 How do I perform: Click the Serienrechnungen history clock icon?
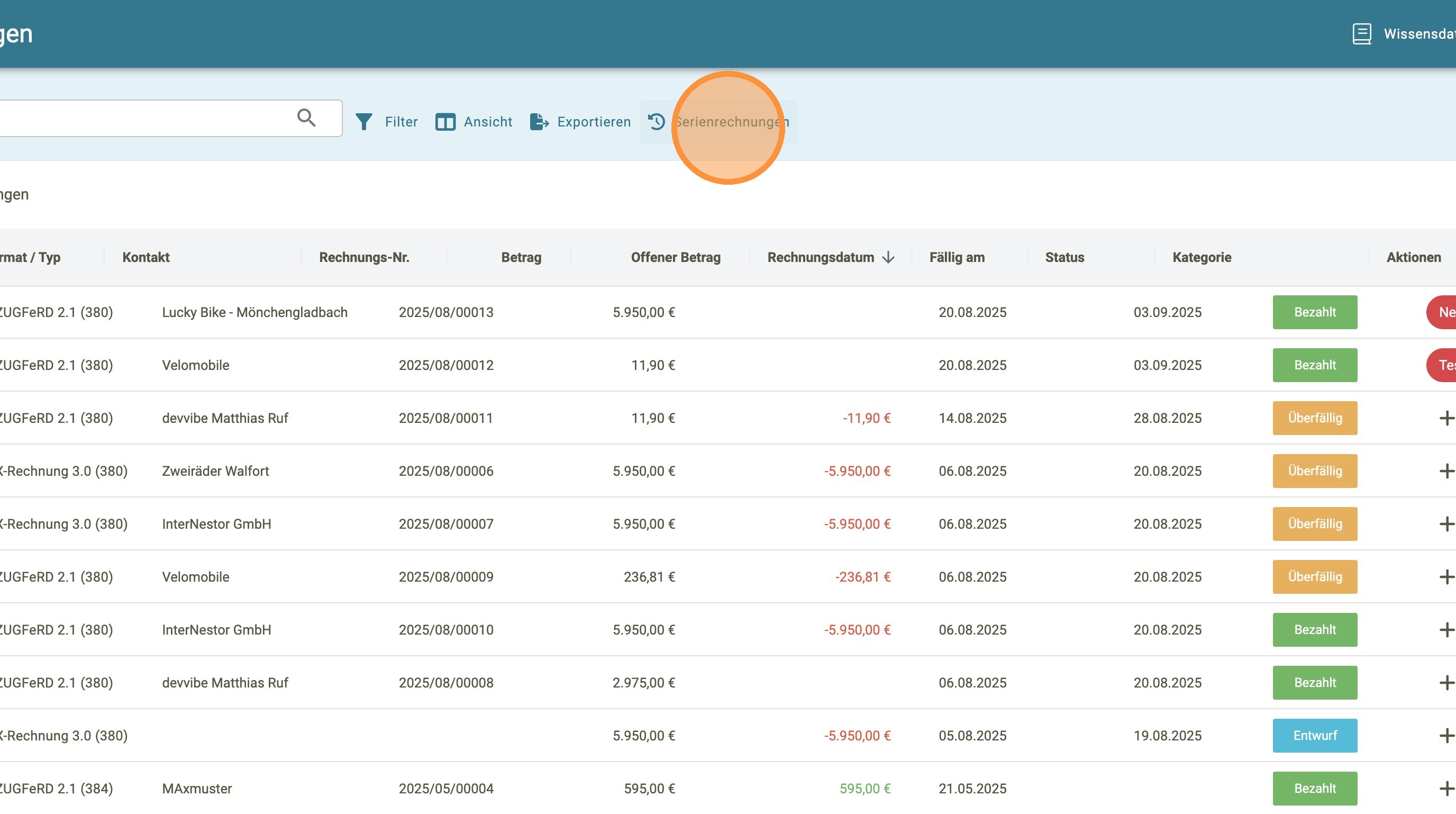(x=656, y=122)
